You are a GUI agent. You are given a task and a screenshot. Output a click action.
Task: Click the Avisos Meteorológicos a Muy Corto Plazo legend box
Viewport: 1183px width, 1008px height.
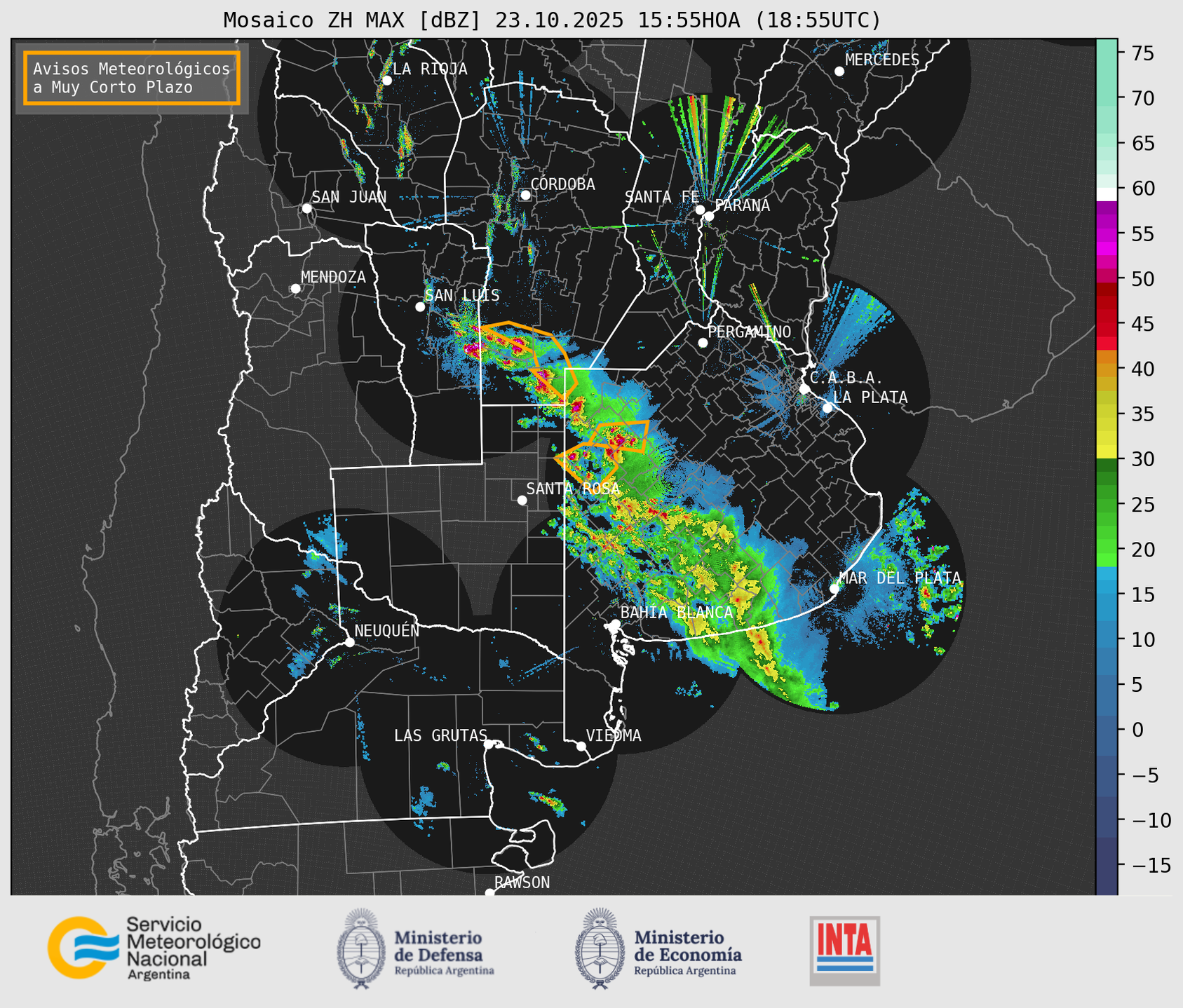pyautogui.click(x=132, y=78)
